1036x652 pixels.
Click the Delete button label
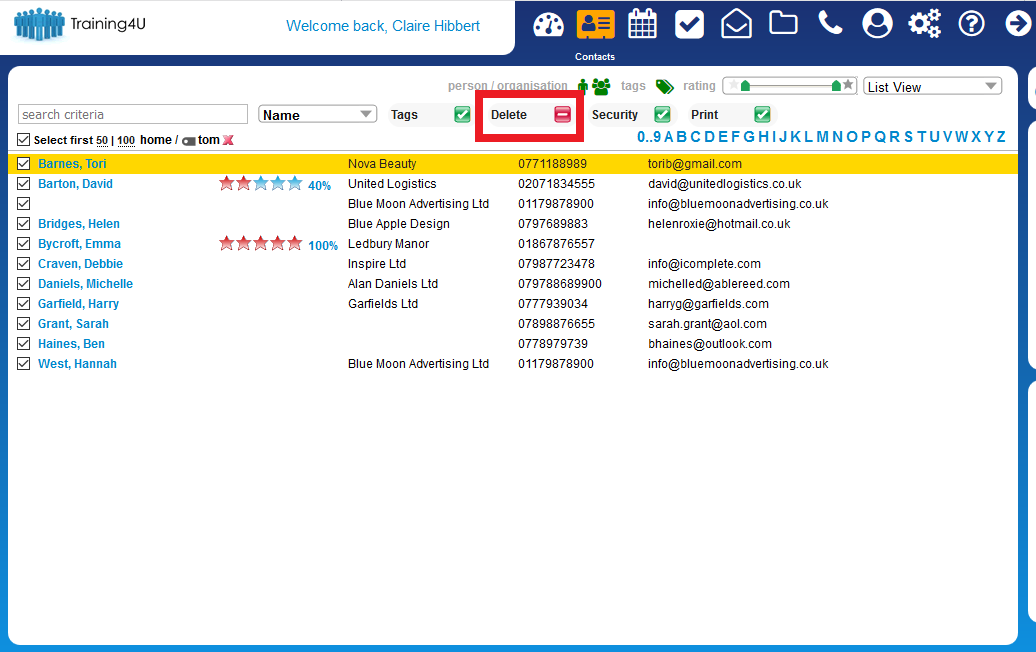(509, 114)
